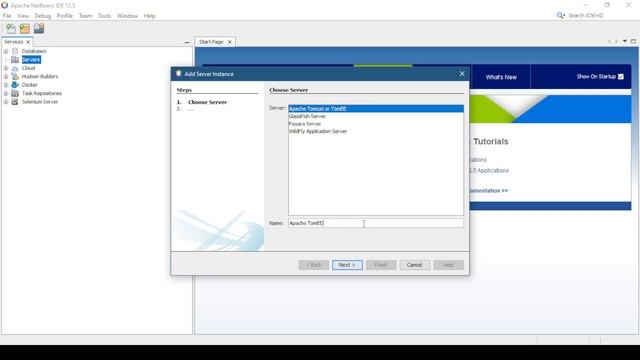Image resolution: width=640 pixels, height=360 pixels.
Task: Click the Databases node icon
Action: click(15, 51)
